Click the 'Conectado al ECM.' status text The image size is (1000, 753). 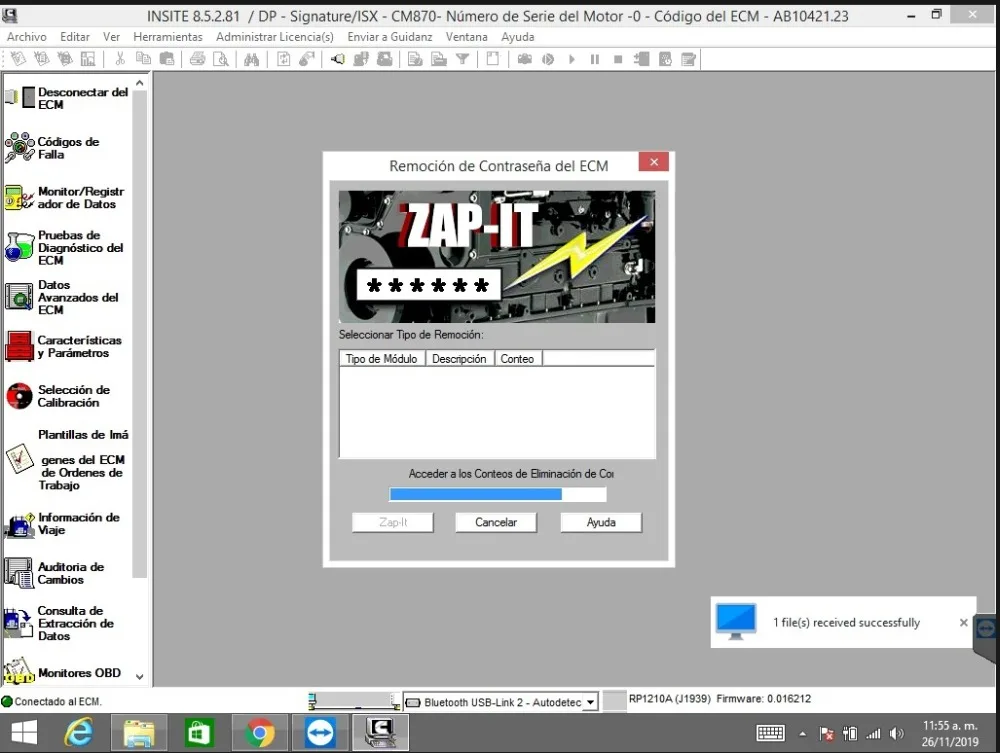click(x=58, y=701)
